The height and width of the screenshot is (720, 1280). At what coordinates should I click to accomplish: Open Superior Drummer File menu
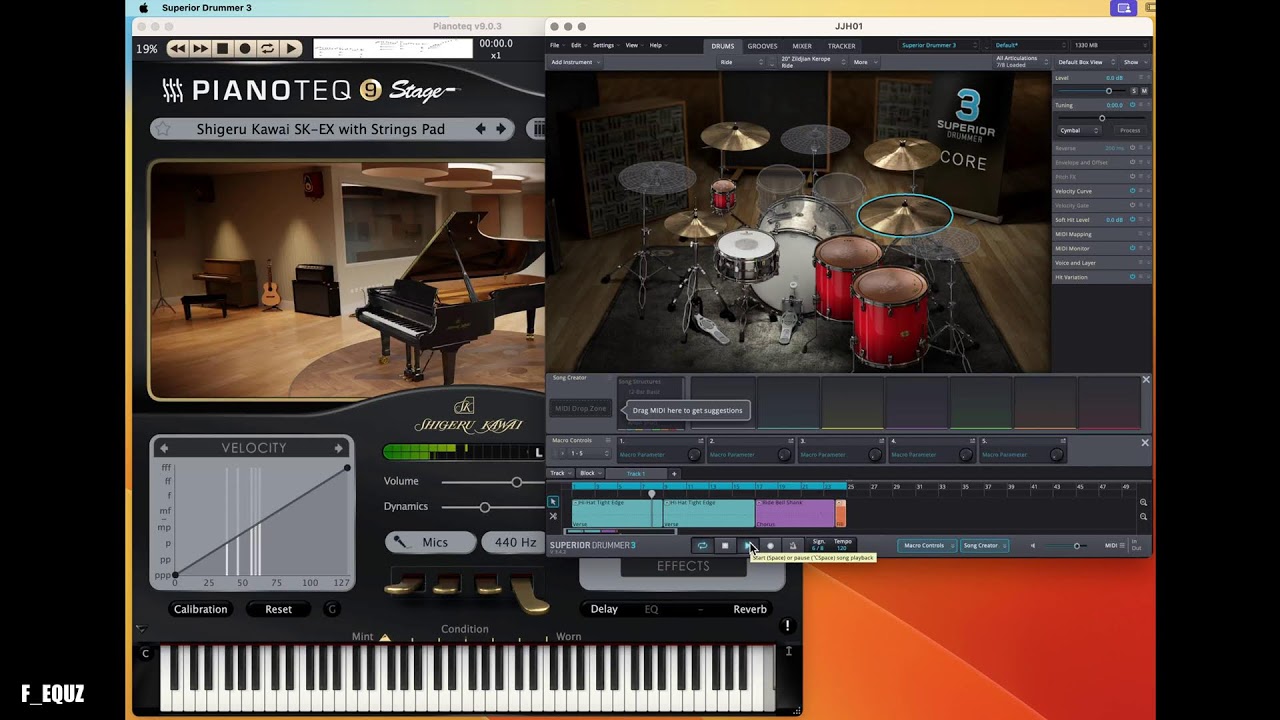tap(555, 45)
